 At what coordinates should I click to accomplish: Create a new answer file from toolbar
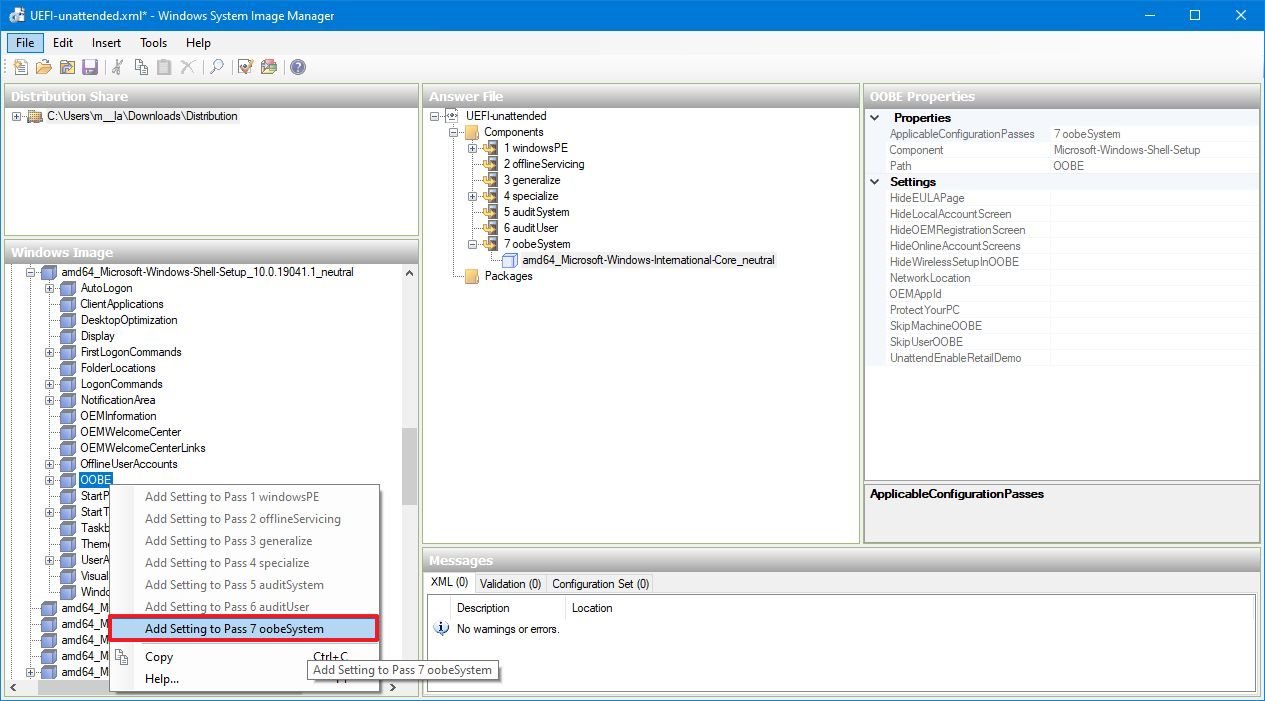click(20, 67)
